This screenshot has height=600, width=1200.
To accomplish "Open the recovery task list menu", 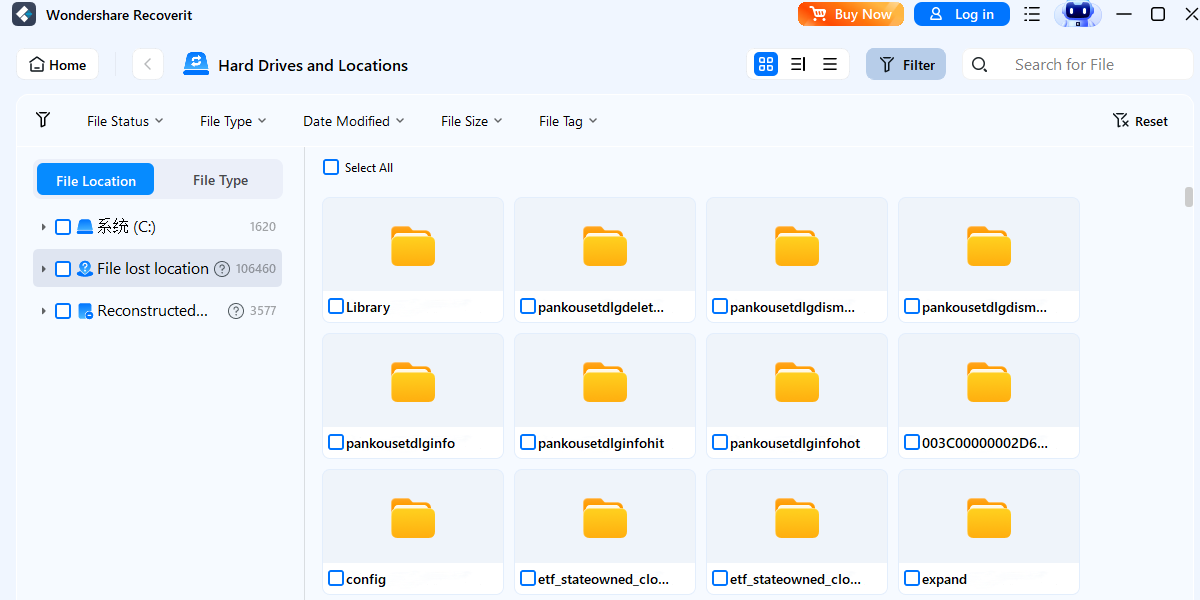I will point(1031,14).
